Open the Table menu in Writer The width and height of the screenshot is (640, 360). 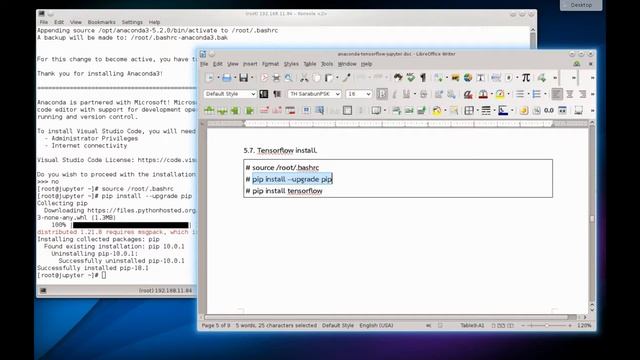[x=310, y=64]
